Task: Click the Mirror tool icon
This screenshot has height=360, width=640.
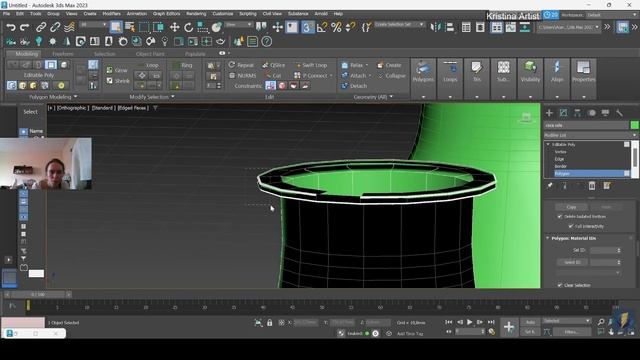Action: tap(436, 27)
